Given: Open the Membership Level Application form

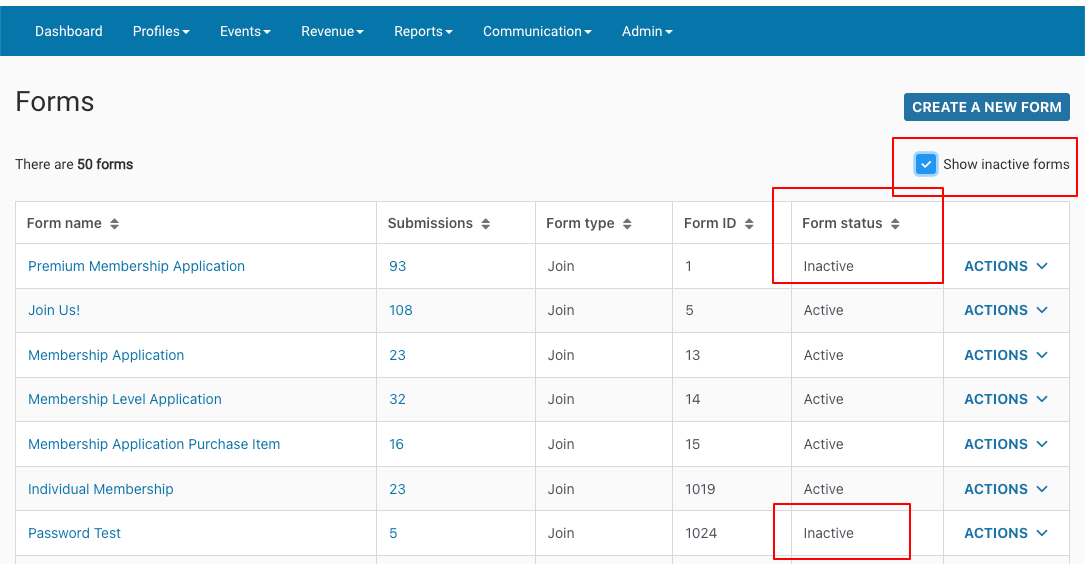Looking at the screenshot, I should tap(125, 399).
